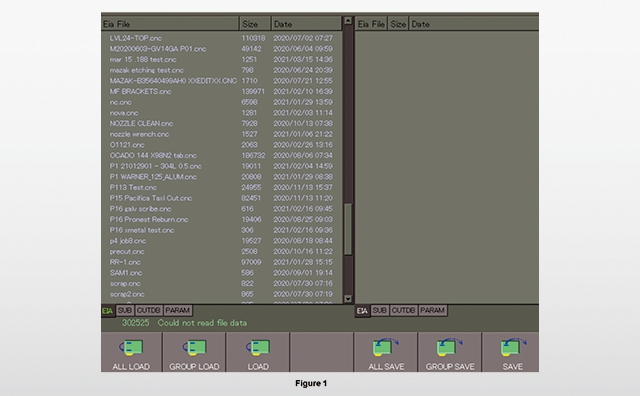Screen dimensions: 640x396
Task: Sort left list by Date column header
Action: [x=307, y=24]
